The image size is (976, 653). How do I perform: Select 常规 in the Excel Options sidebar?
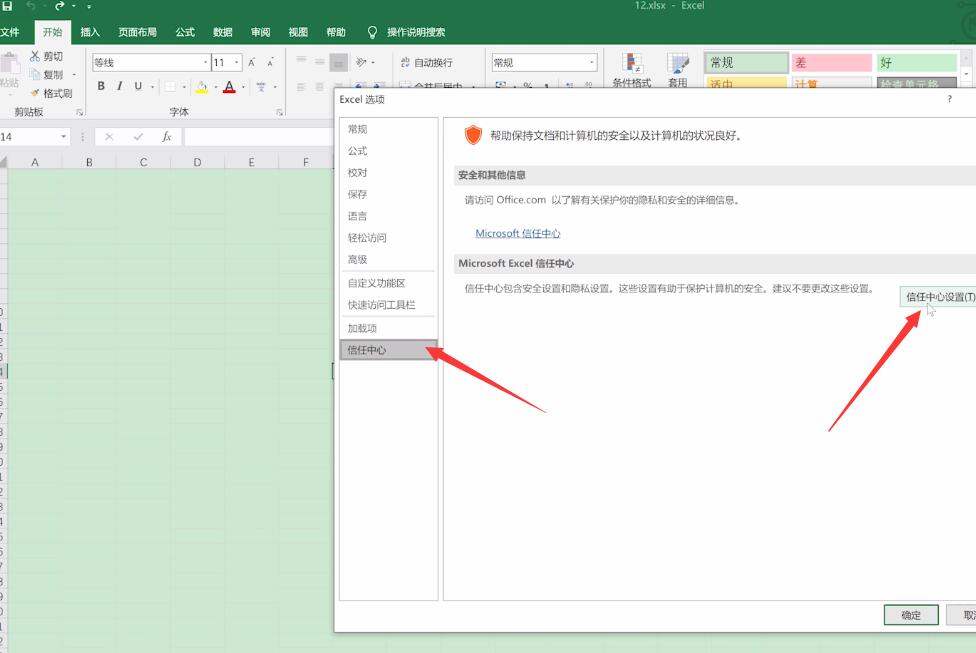pyautogui.click(x=388, y=129)
